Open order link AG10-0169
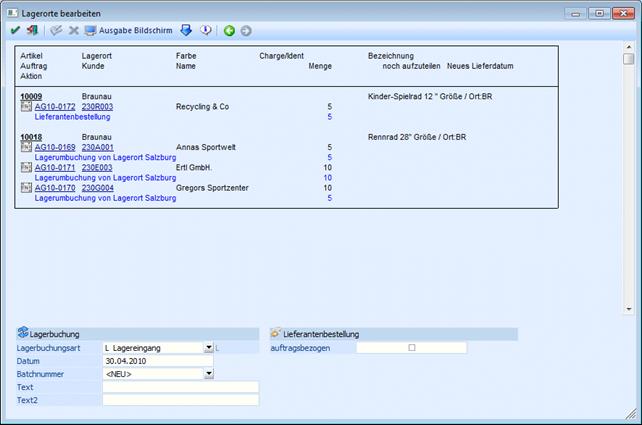The image size is (642, 425). (x=54, y=146)
